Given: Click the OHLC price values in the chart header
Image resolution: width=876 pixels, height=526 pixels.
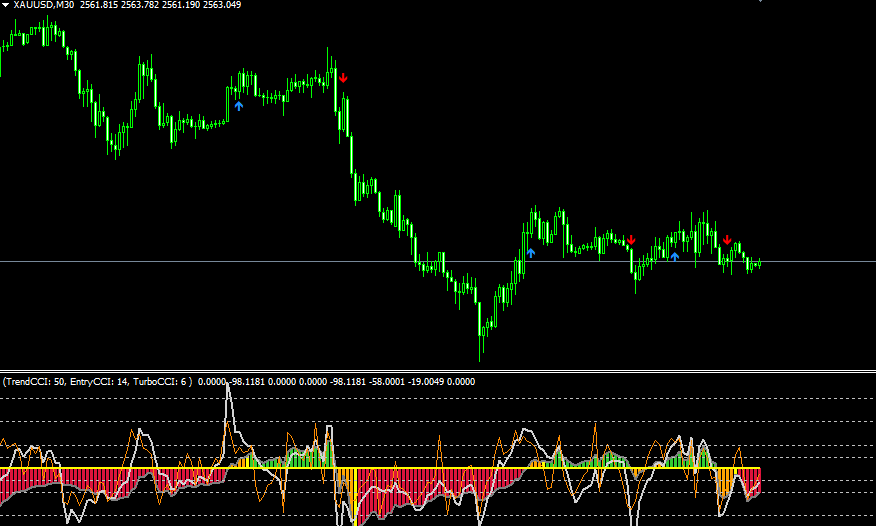Looking at the screenshot, I should pos(161,5).
